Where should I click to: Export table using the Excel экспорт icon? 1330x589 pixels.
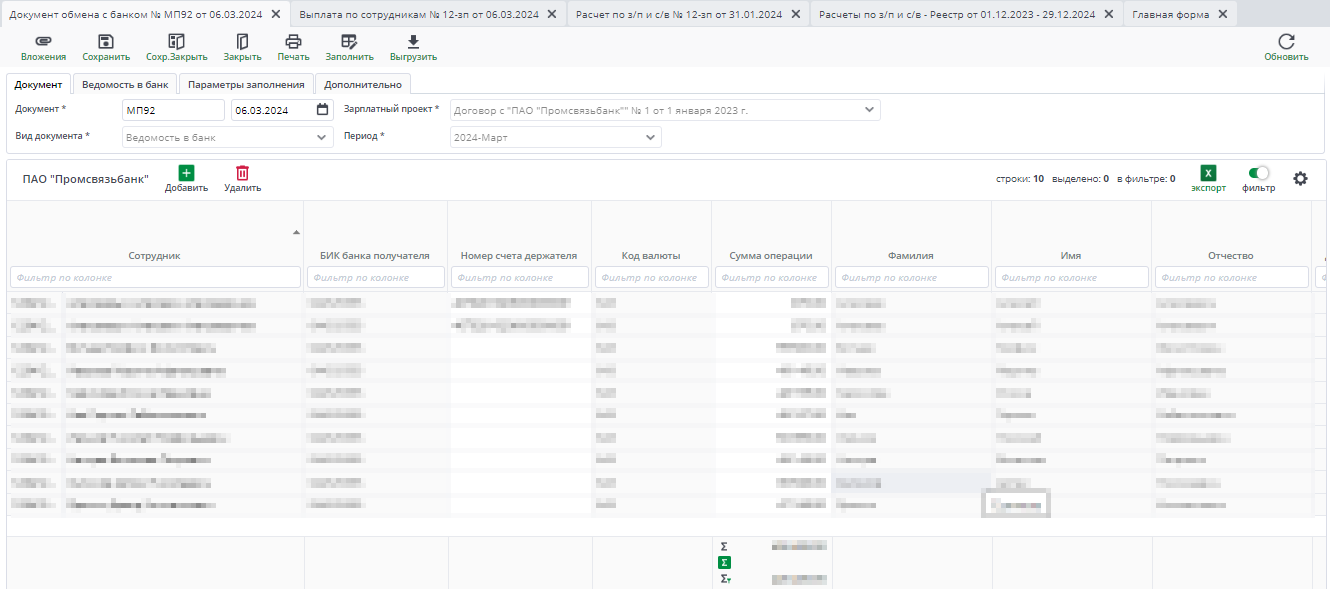pyautogui.click(x=1208, y=173)
